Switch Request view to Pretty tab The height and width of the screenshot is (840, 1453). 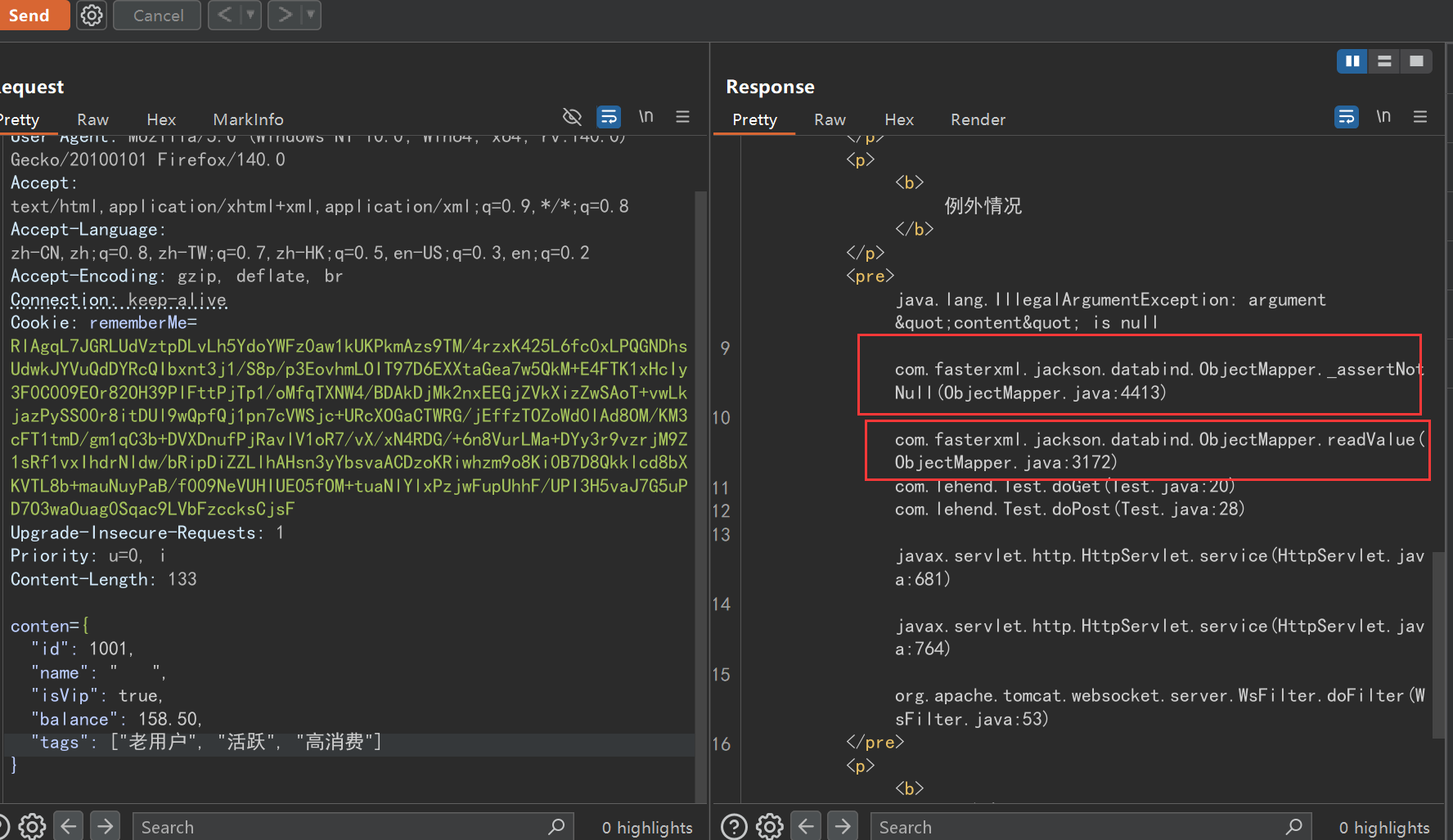coord(20,119)
